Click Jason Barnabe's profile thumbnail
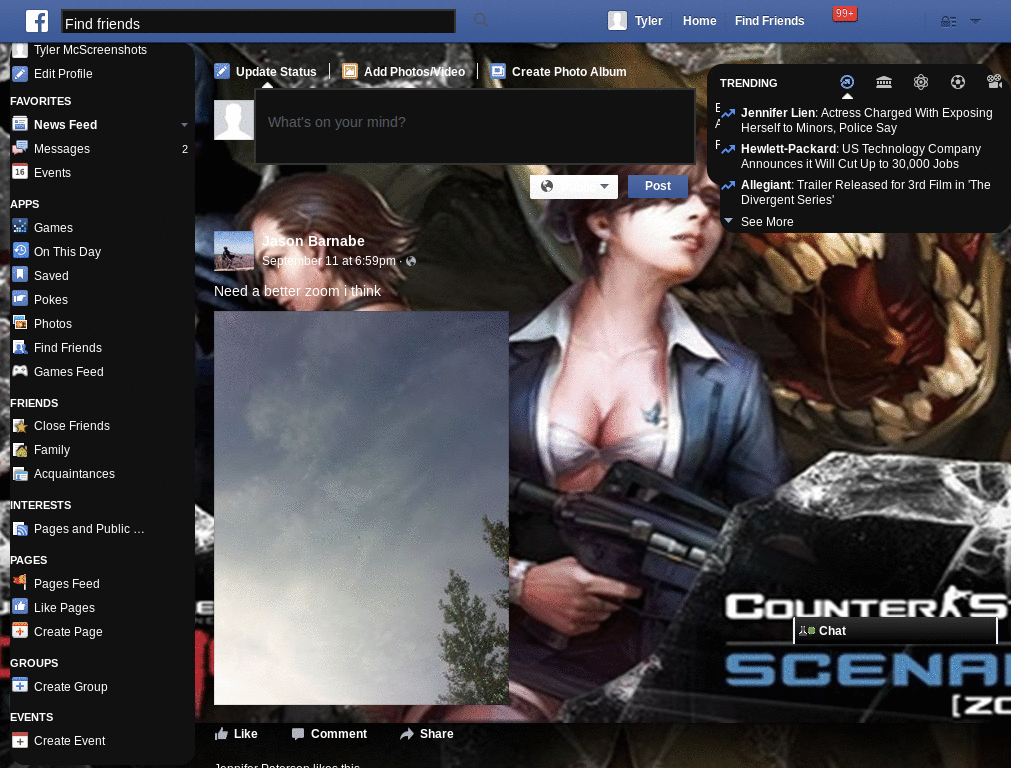This screenshot has height=768, width=1024. (234, 250)
